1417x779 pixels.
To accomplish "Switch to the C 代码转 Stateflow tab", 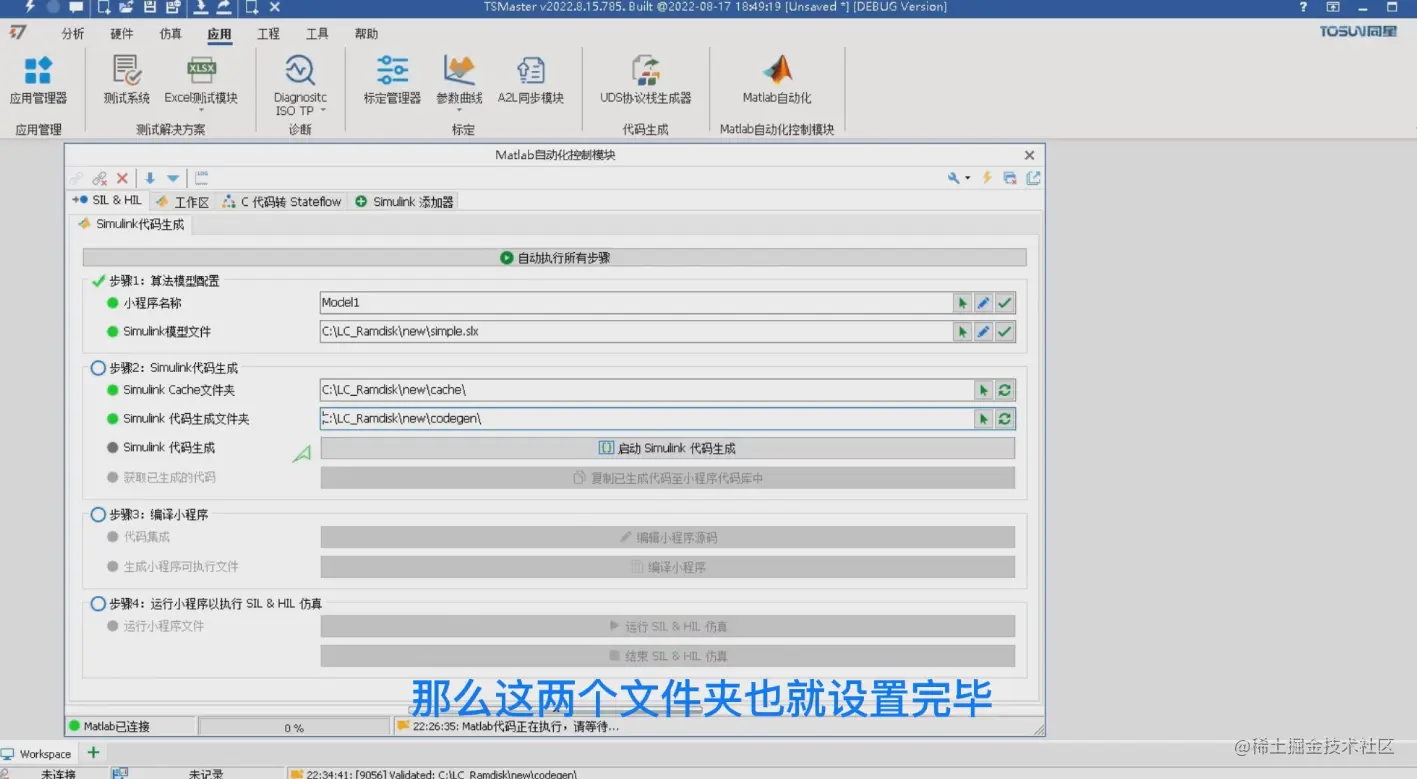I will click(282, 202).
